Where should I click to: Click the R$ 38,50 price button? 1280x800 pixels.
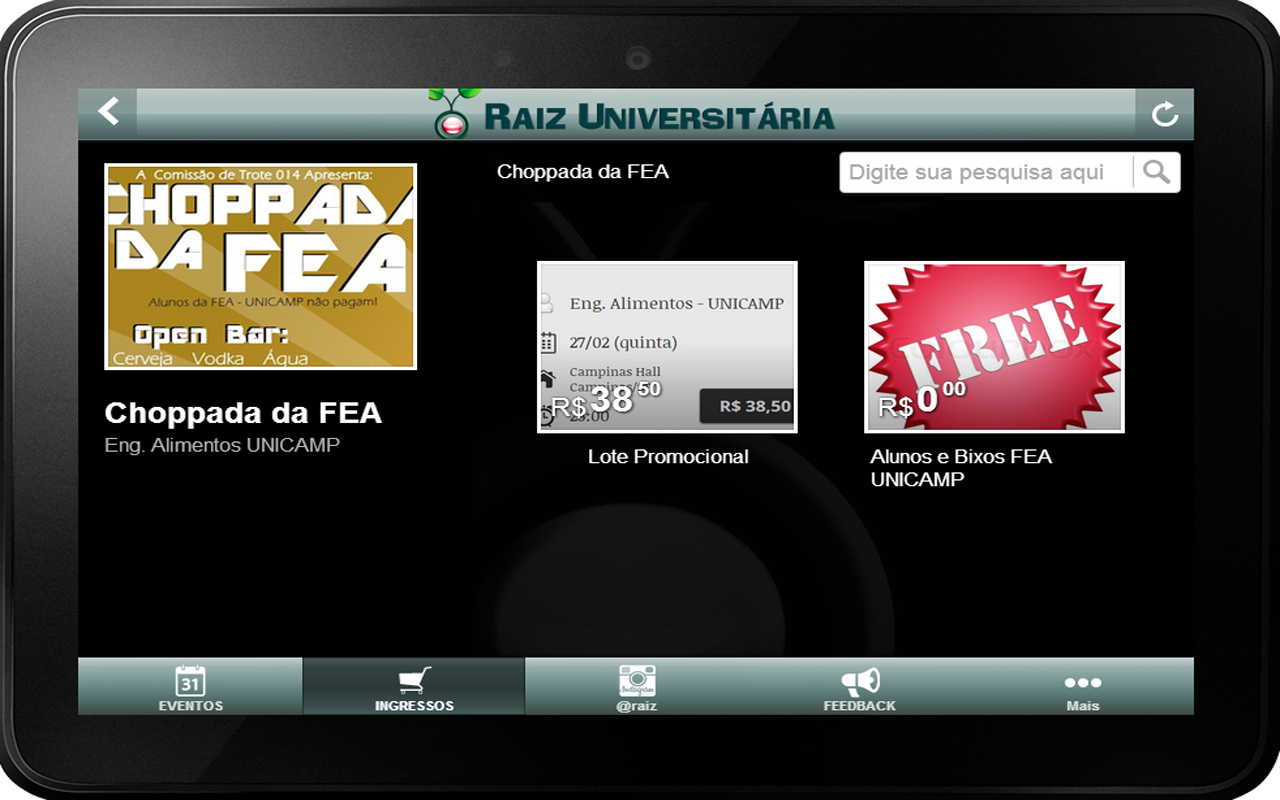pos(747,406)
